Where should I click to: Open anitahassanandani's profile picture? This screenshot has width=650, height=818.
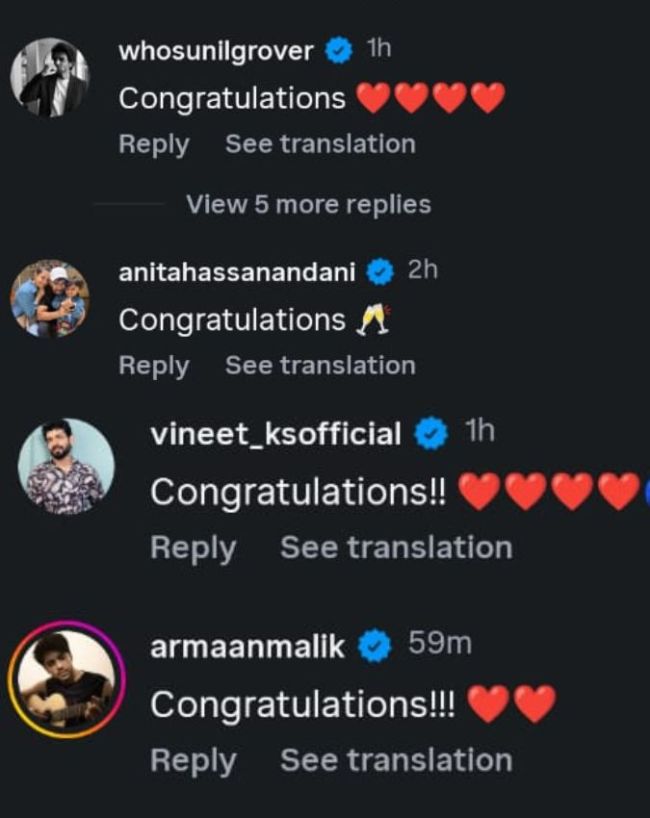50,299
